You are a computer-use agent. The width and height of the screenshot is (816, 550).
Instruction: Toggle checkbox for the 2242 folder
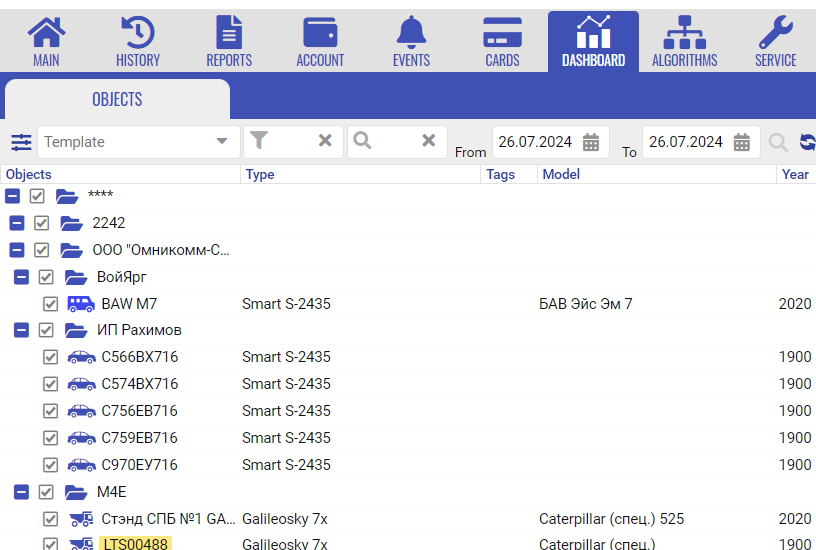[x=42, y=223]
